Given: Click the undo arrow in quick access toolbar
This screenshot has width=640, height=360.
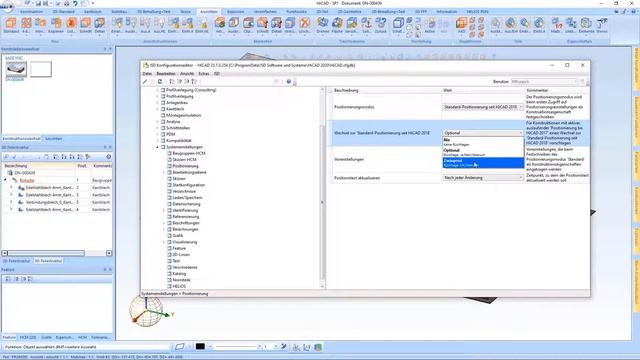Looking at the screenshot, I should (75, 3).
